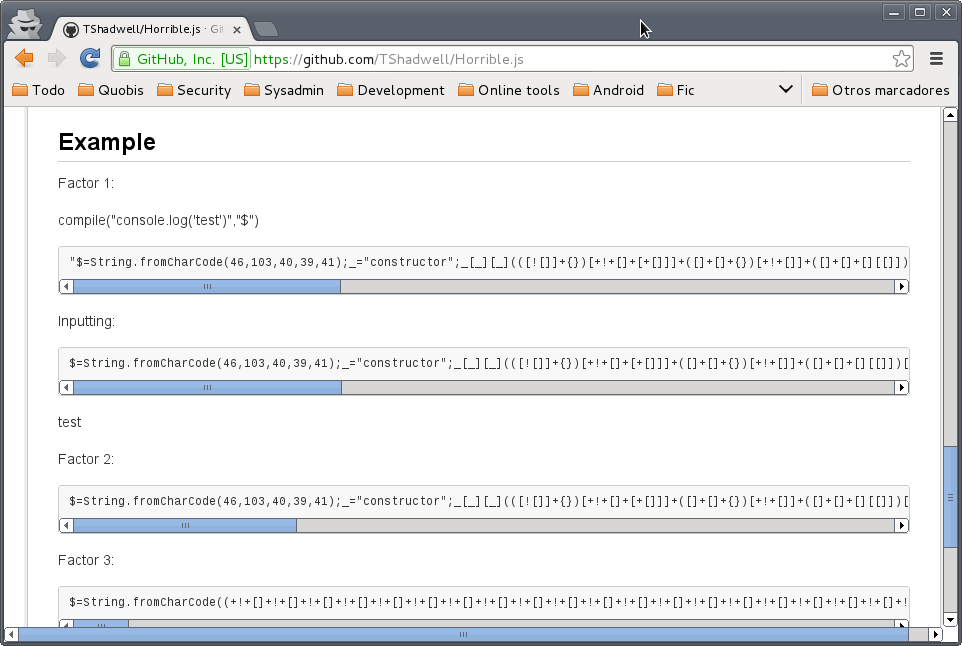
Task: Minimize the browser window
Action: click(894, 12)
